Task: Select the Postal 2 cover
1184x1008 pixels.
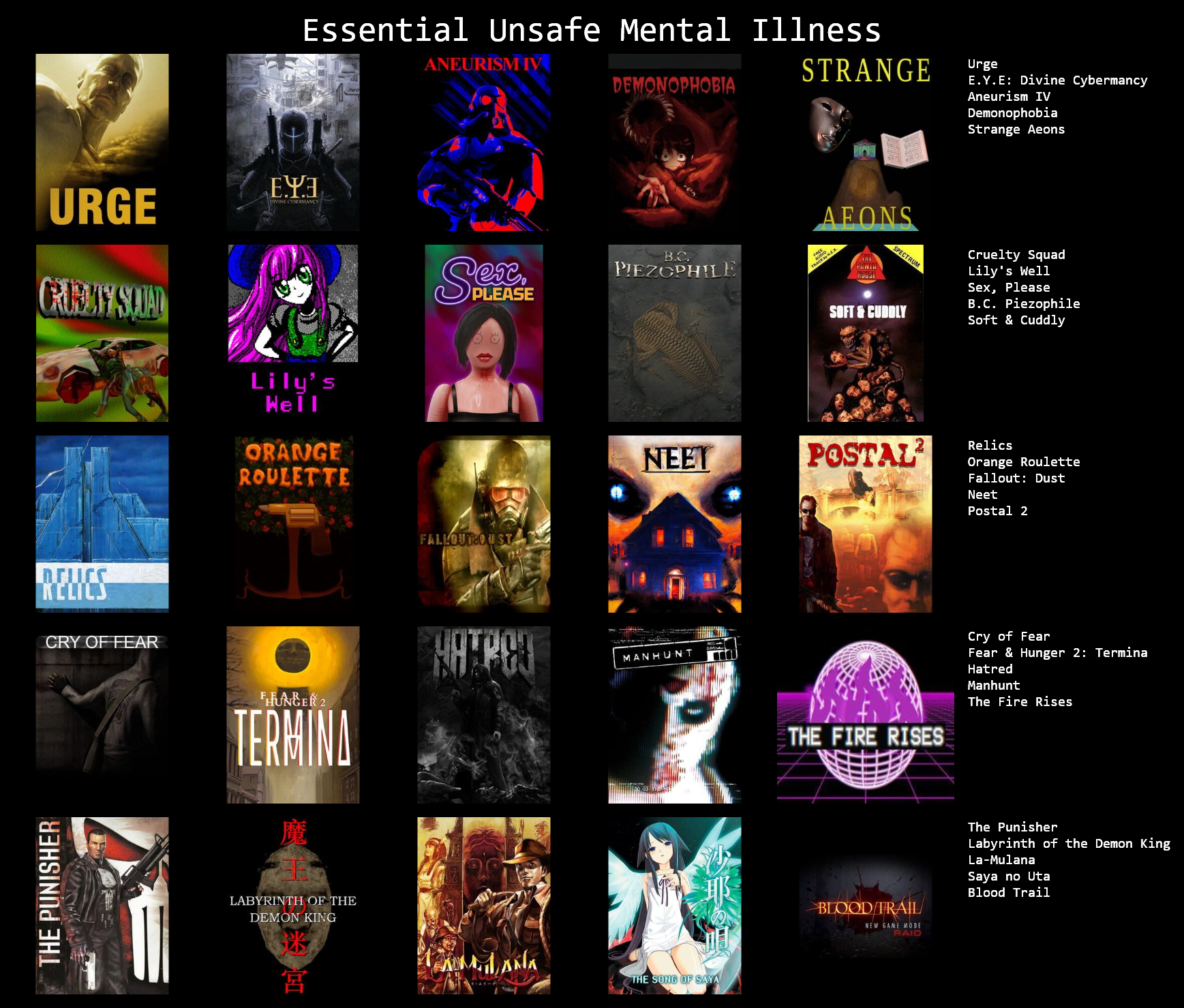Action: [866, 524]
